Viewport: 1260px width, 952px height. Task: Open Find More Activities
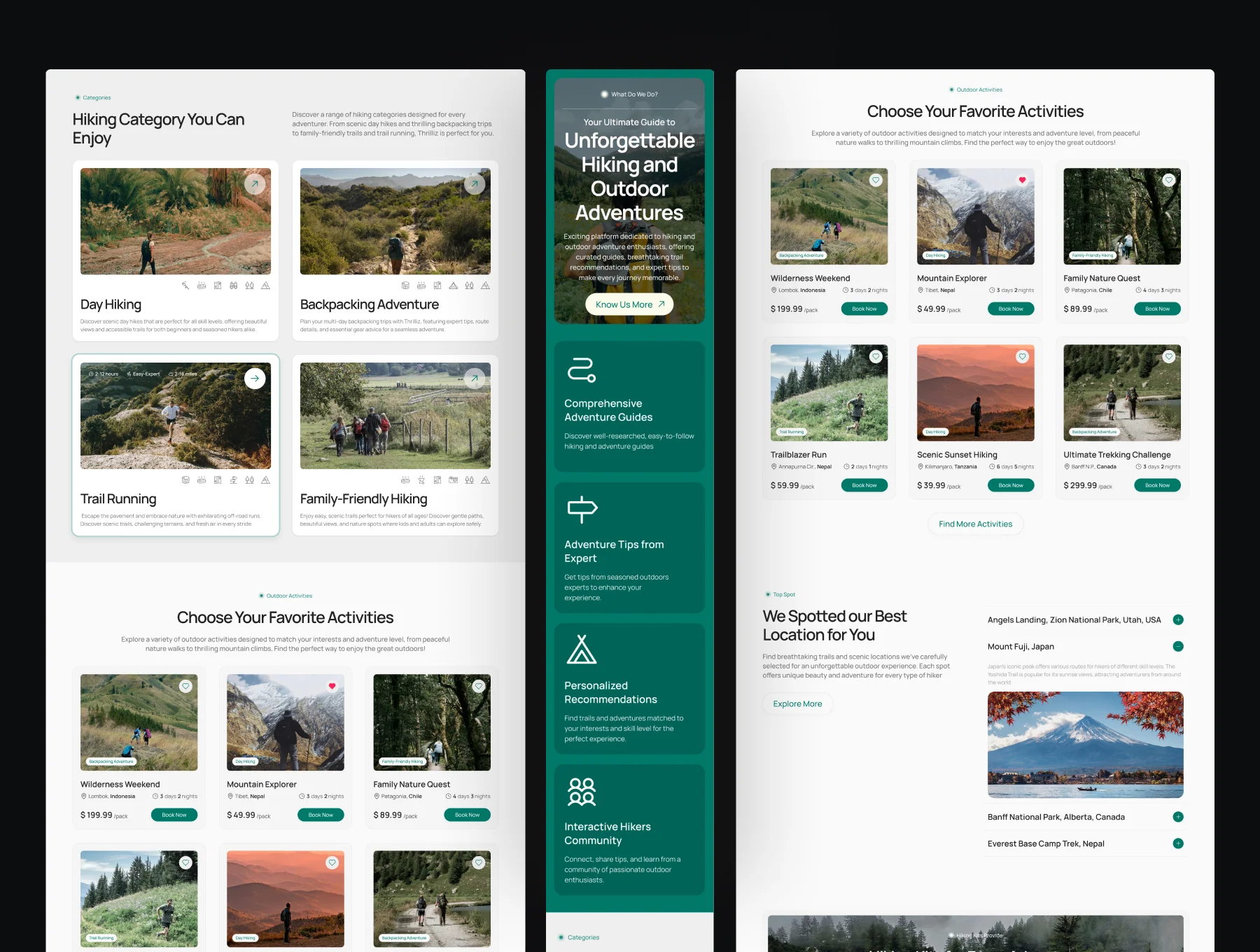click(976, 524)
